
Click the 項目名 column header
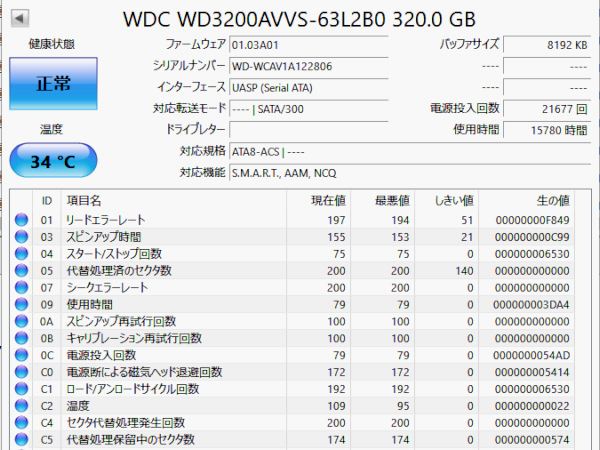(x=174, y=201)
